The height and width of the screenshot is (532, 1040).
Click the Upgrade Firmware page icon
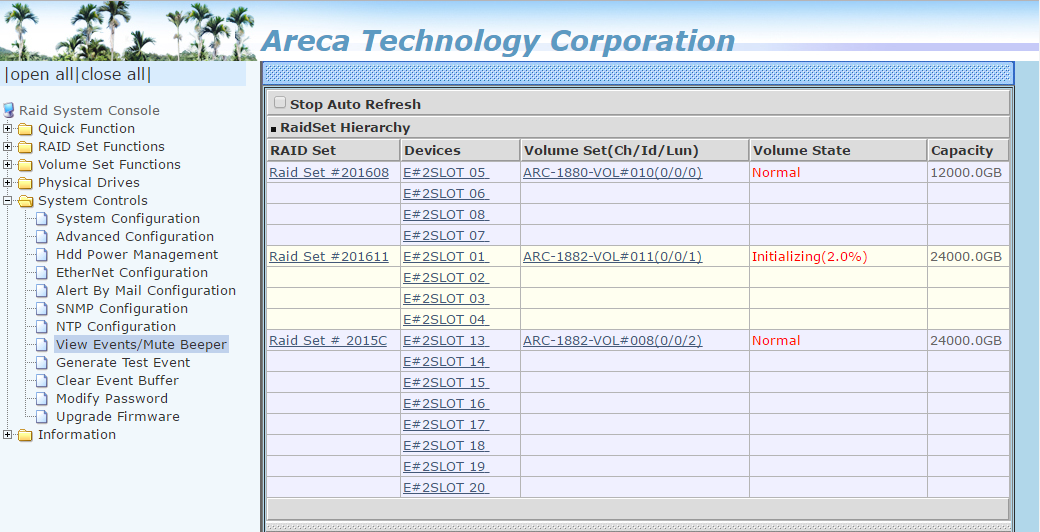(x=42, y=417)
